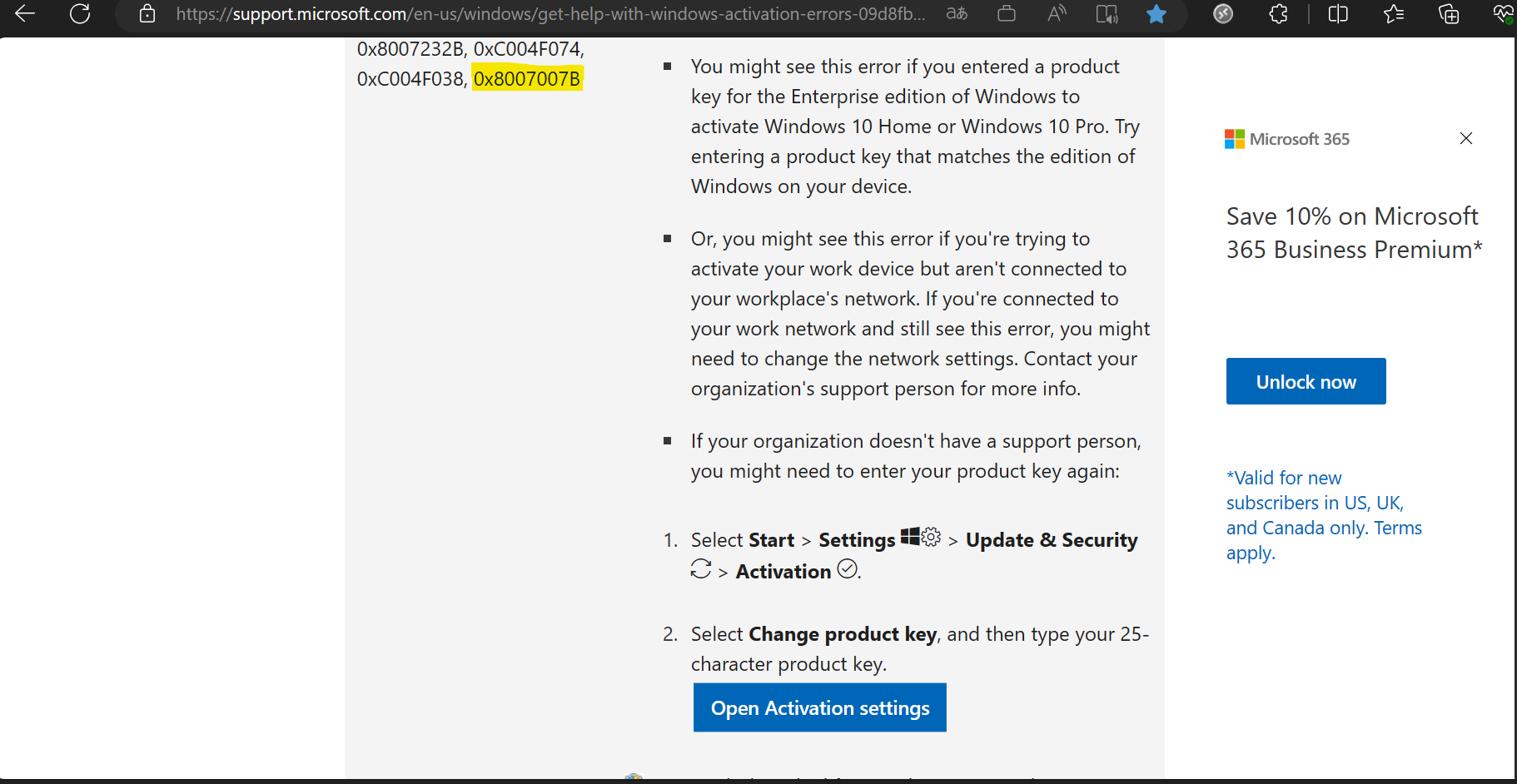Select the highlighted error code 0x8007007B

(528, 78)
